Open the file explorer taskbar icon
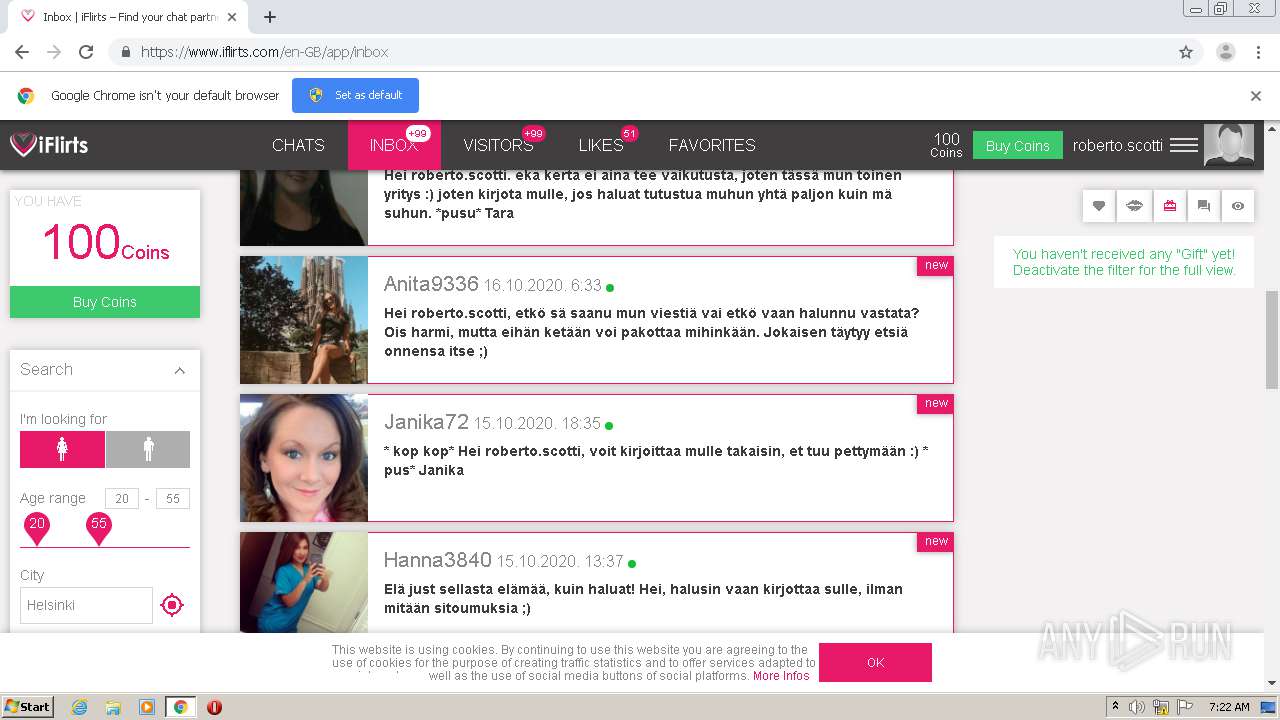The width and height of the screenshot is (1280, 720). point(113,707)
